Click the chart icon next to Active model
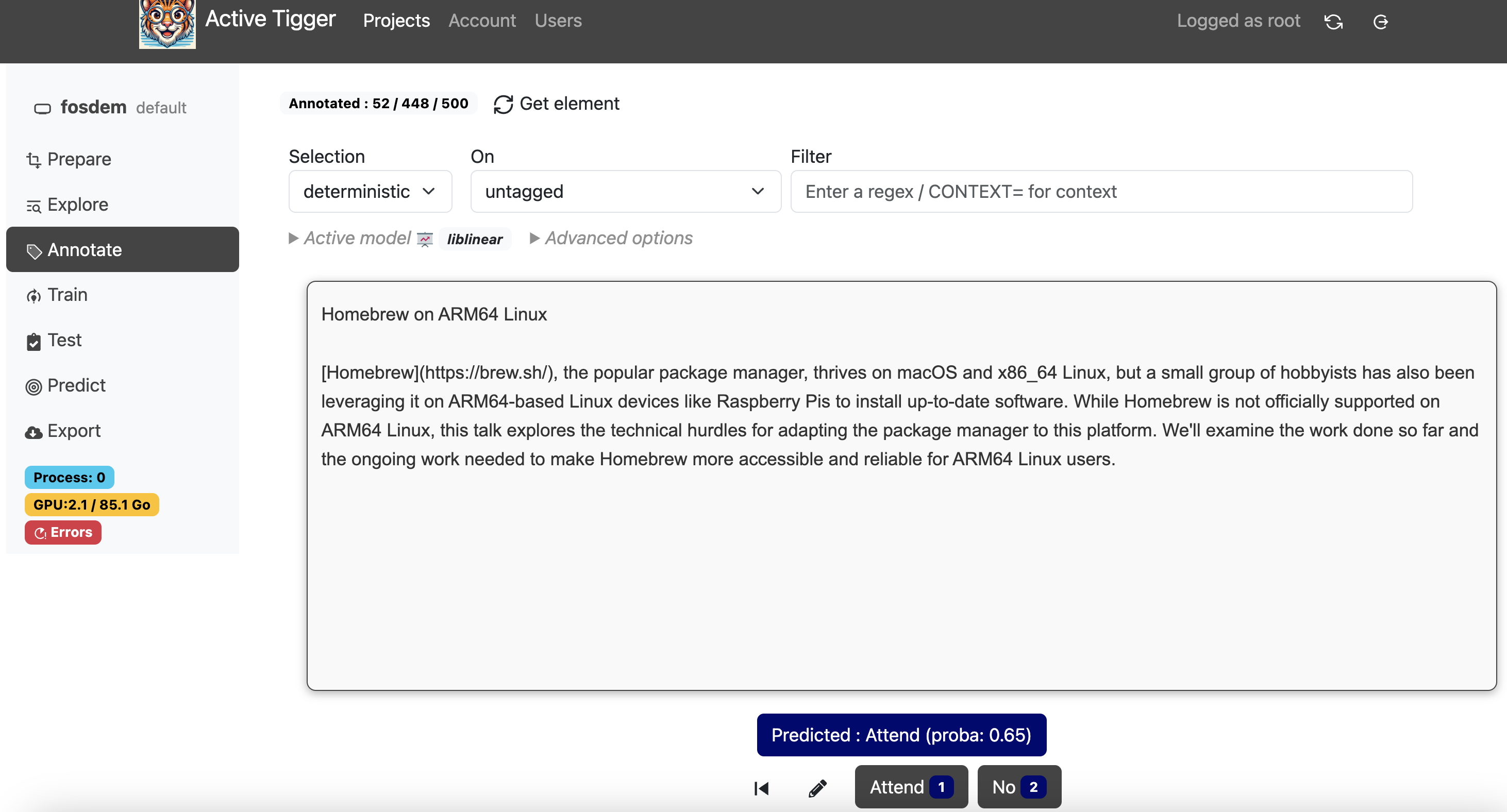Viewport: 1507px width, 812px height. (x=425, y=239)
